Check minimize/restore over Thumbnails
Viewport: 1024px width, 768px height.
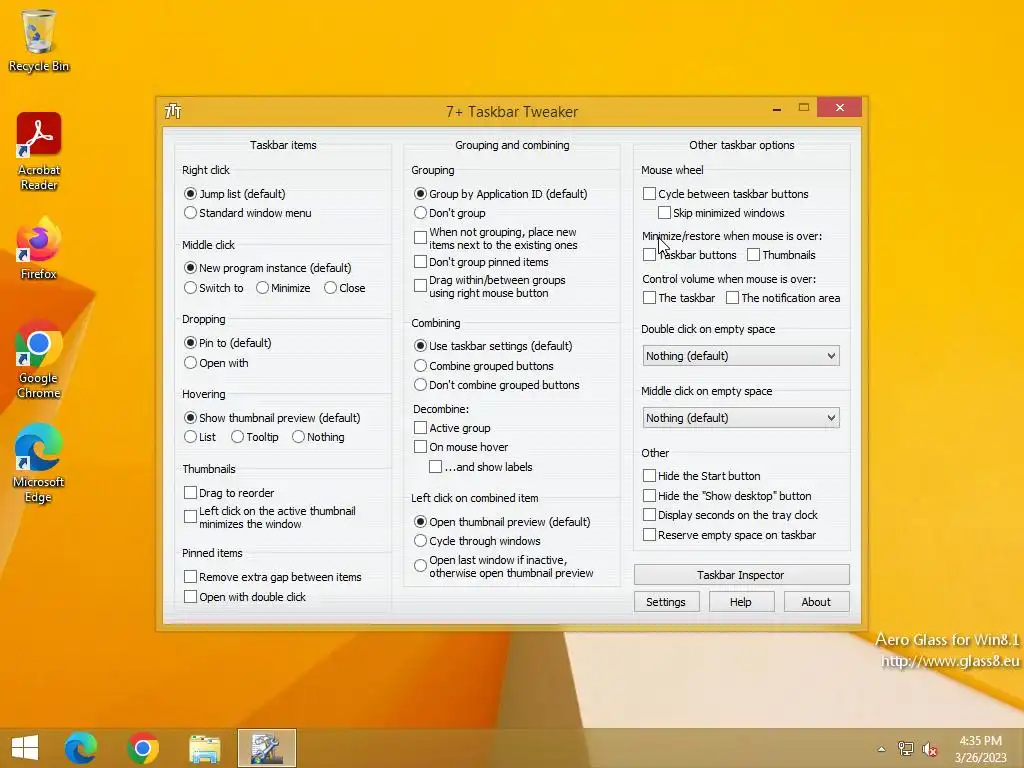pyautogui.click(x=781, y=255)
